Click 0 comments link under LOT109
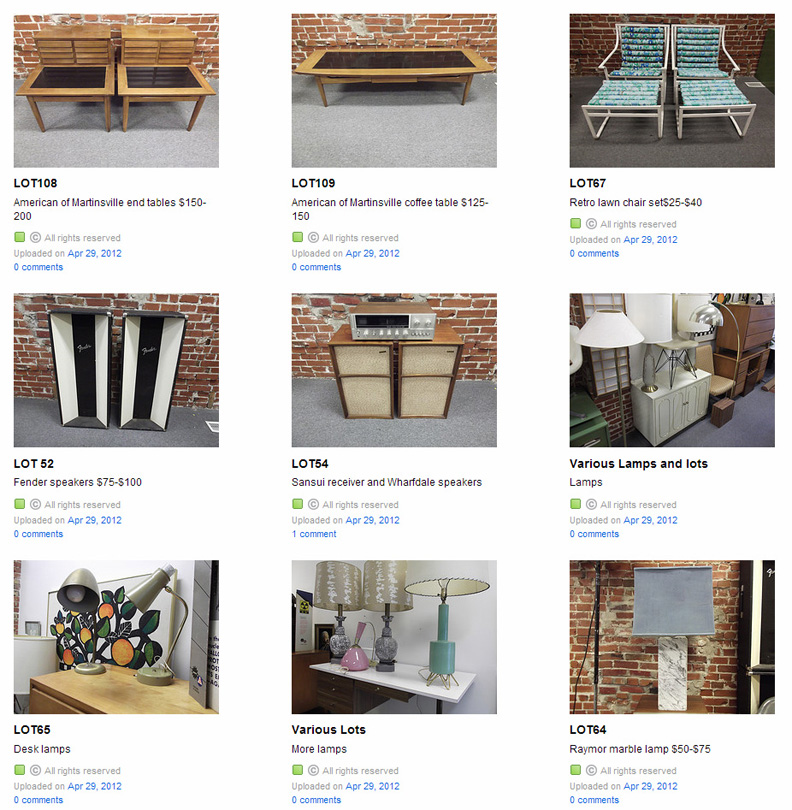This screenshot has height=810, width=792. tap(316, 267)
